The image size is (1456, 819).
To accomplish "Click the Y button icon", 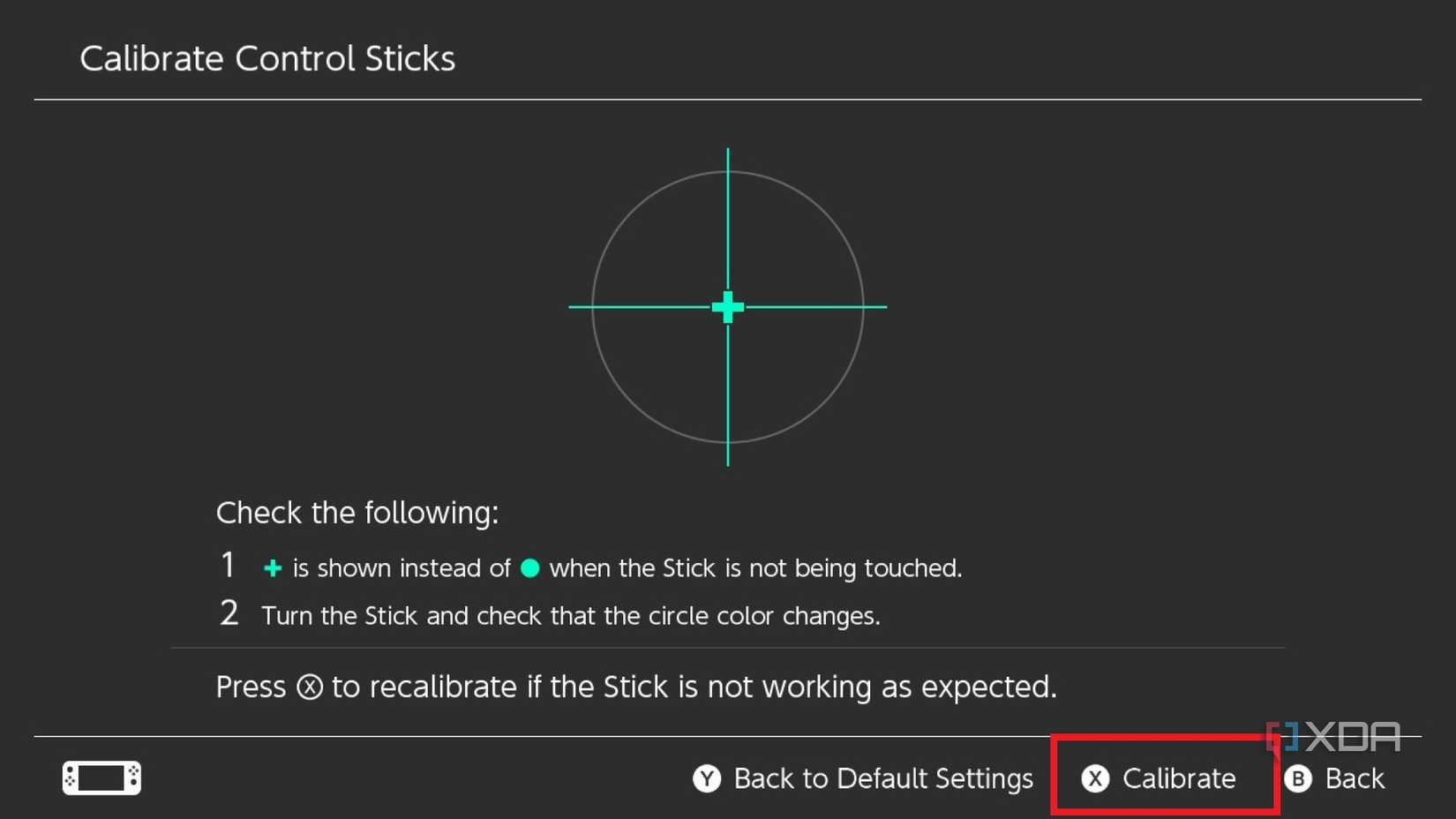I will [x=707, y=778].
